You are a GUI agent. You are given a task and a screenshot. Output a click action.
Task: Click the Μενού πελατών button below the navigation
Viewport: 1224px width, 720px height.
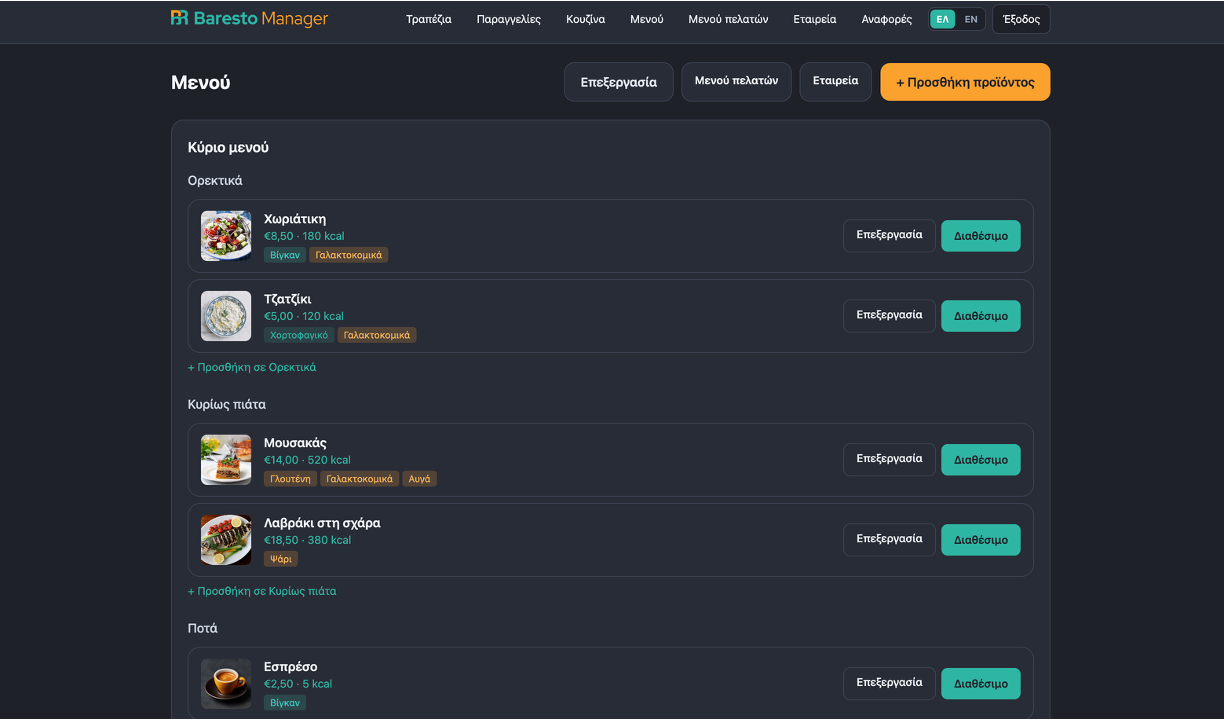tap(737, 82)
